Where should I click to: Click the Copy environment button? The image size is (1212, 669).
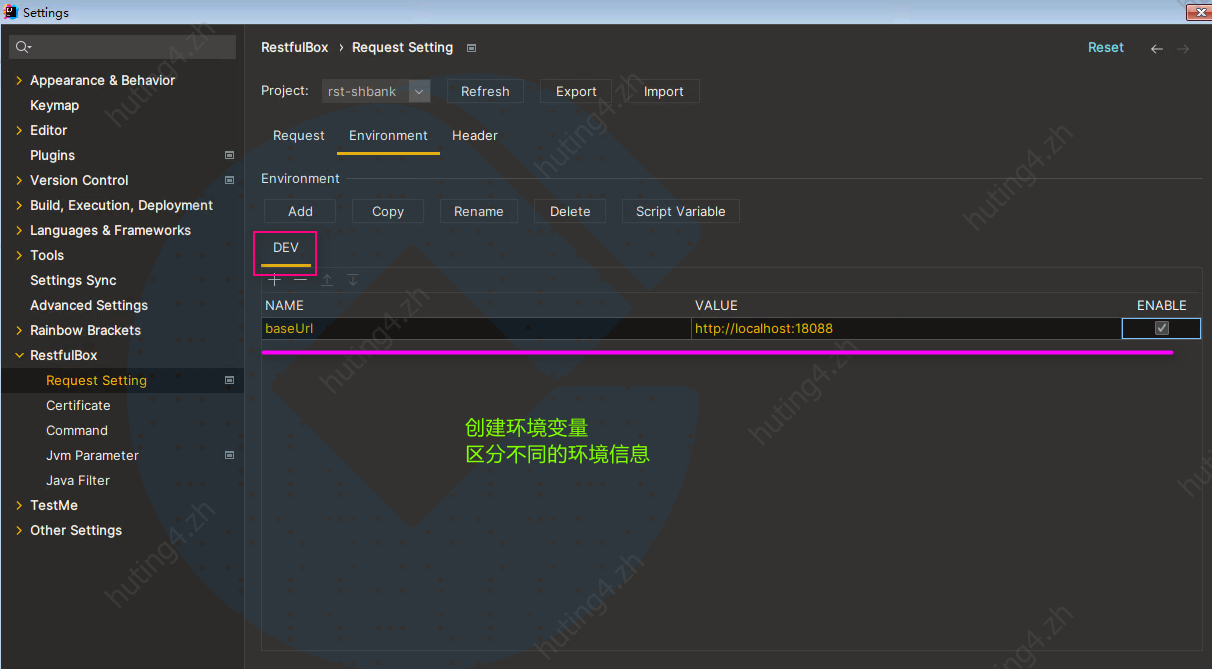[x=388, y=211]
